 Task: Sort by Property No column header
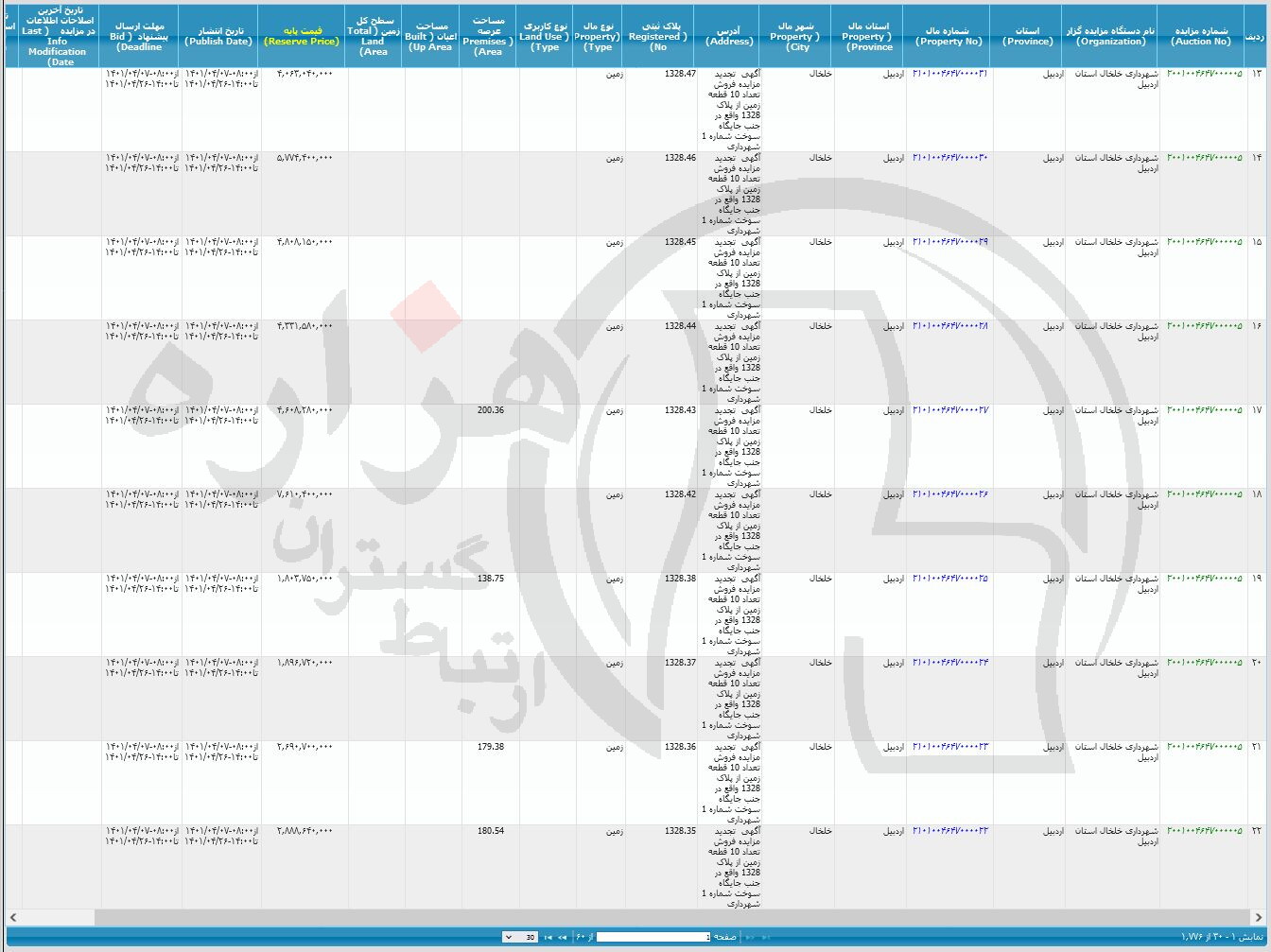(949, 35)
